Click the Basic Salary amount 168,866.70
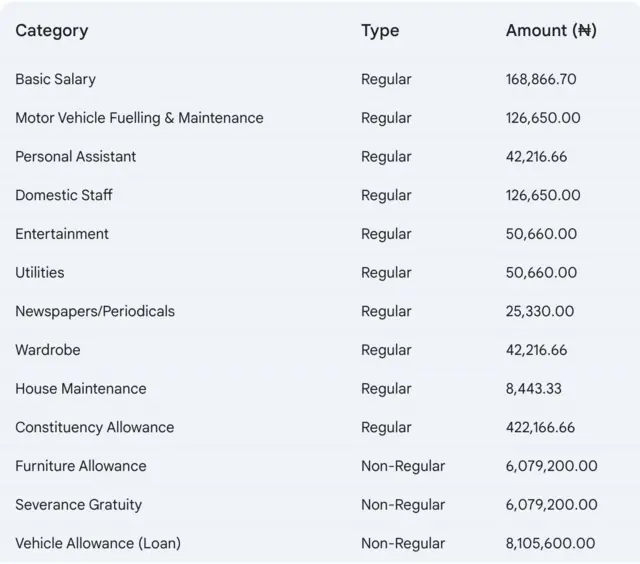This screenshot has height=564, width=640. pyautogui.click(x=541, y=79)
